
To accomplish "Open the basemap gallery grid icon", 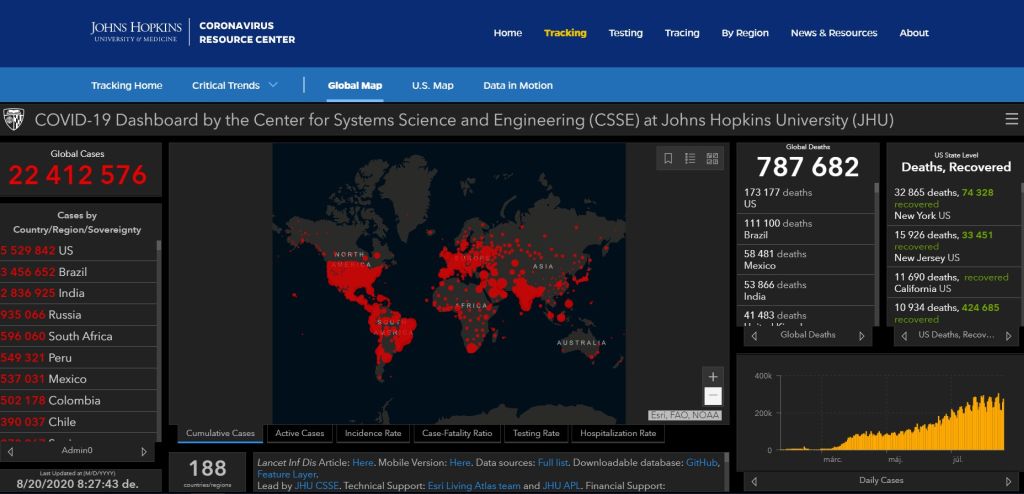I will tap(712, 158).
